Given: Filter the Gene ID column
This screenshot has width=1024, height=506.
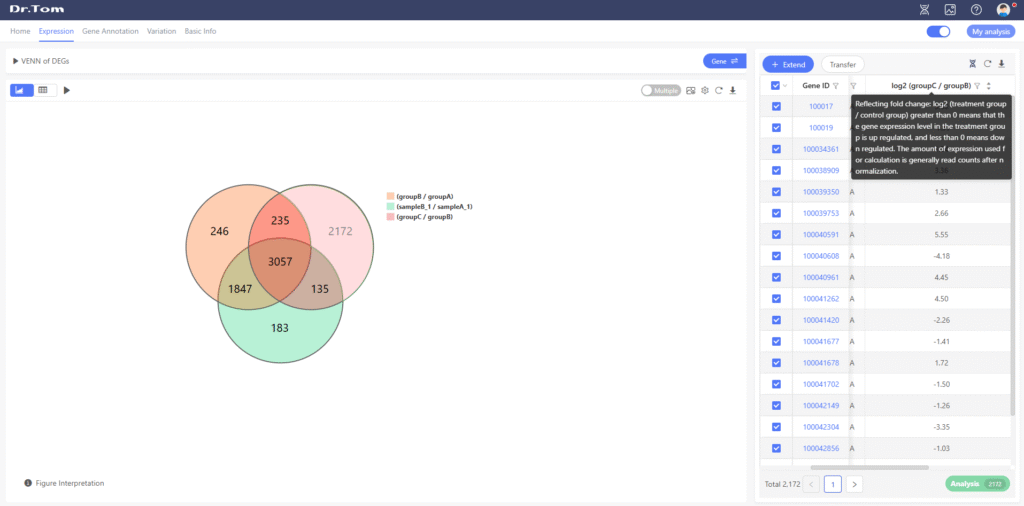Looking at the screenshot, I should tap(836, 86).
